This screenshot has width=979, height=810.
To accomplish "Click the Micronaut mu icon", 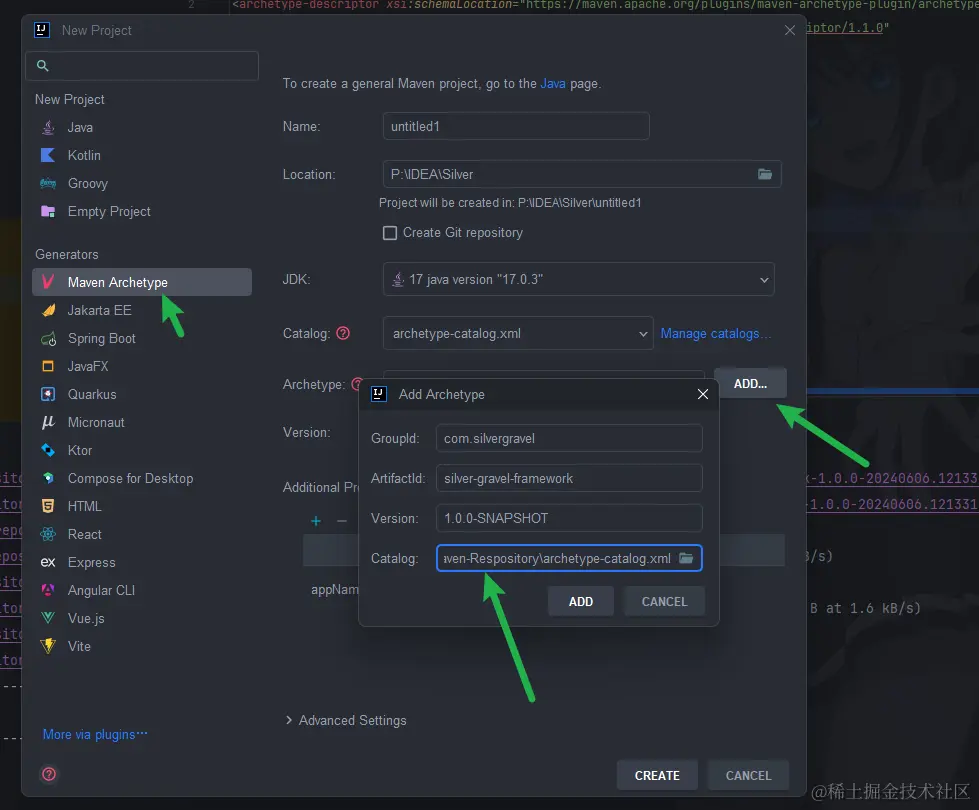I will [48, 423].
